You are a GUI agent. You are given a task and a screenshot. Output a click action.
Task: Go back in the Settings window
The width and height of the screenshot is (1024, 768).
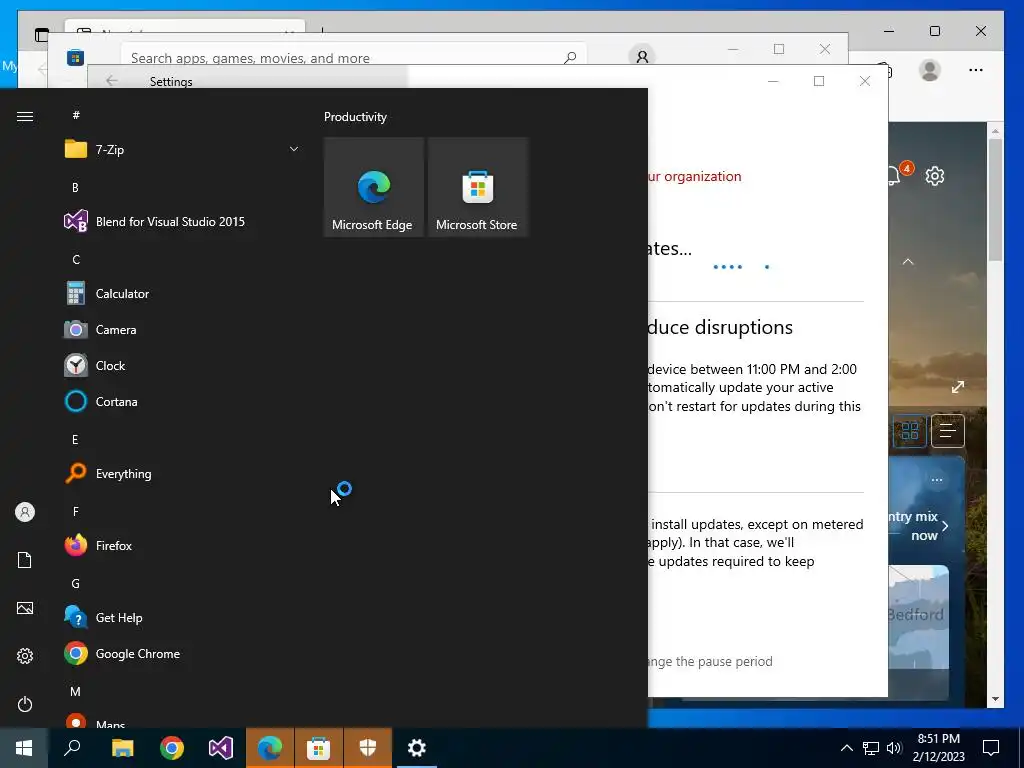pos(112,80)
